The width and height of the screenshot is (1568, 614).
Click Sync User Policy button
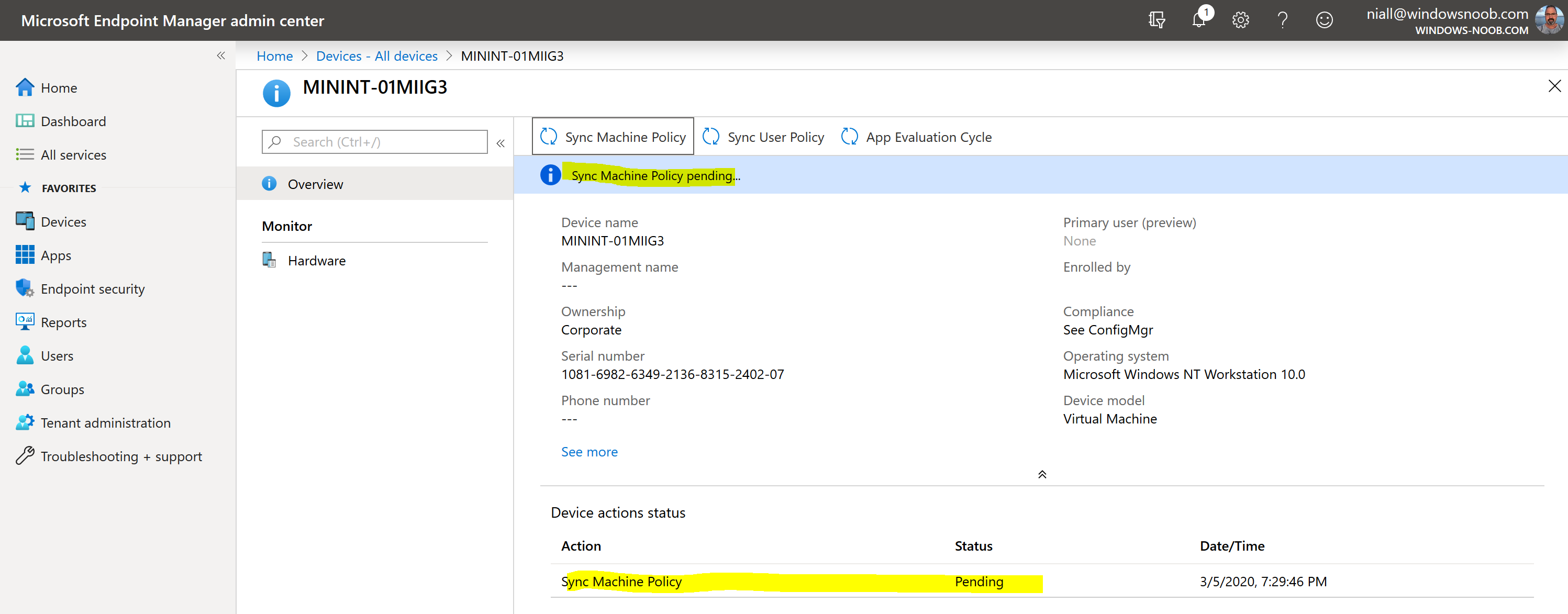[x=763, y=137]
